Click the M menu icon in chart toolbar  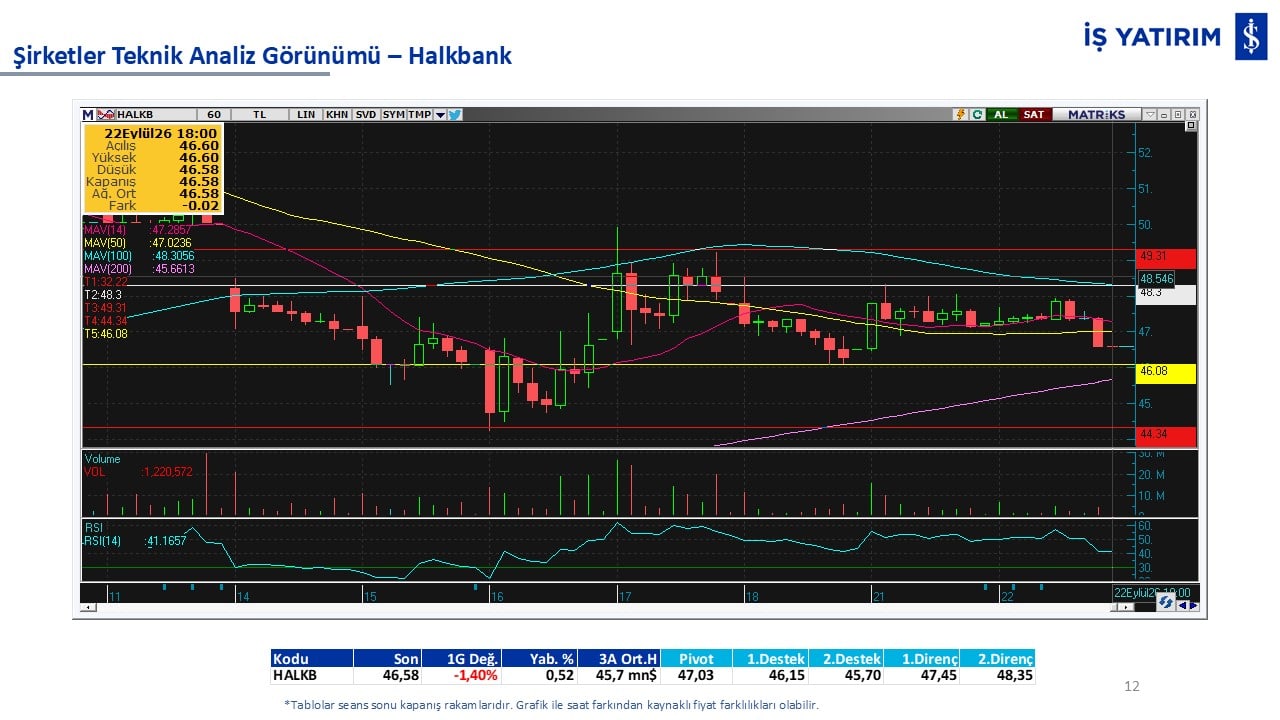point(88,114)
